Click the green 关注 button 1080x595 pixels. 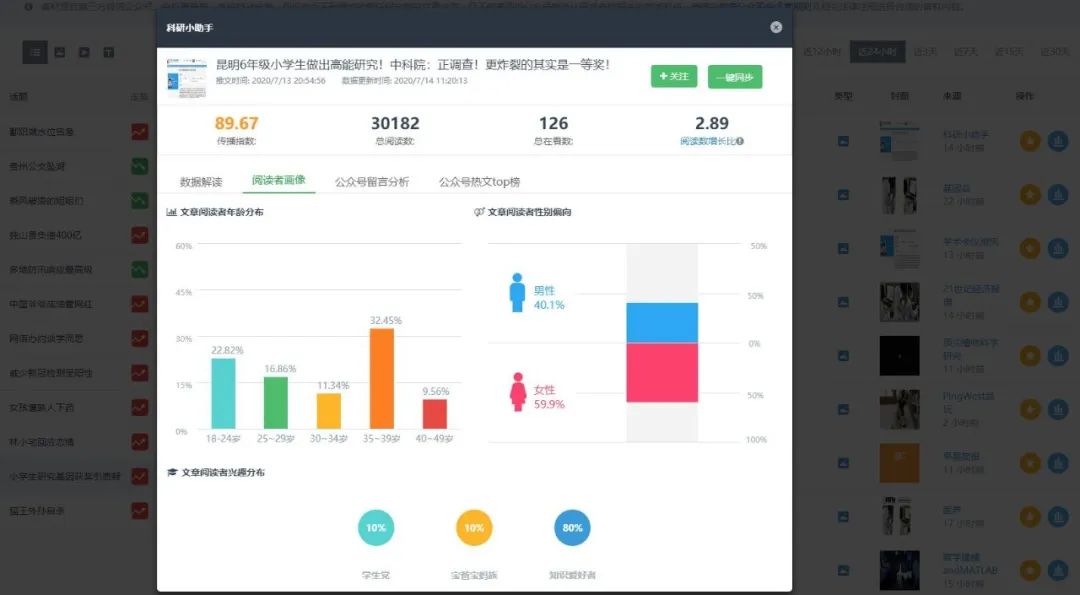coord(674,76)
